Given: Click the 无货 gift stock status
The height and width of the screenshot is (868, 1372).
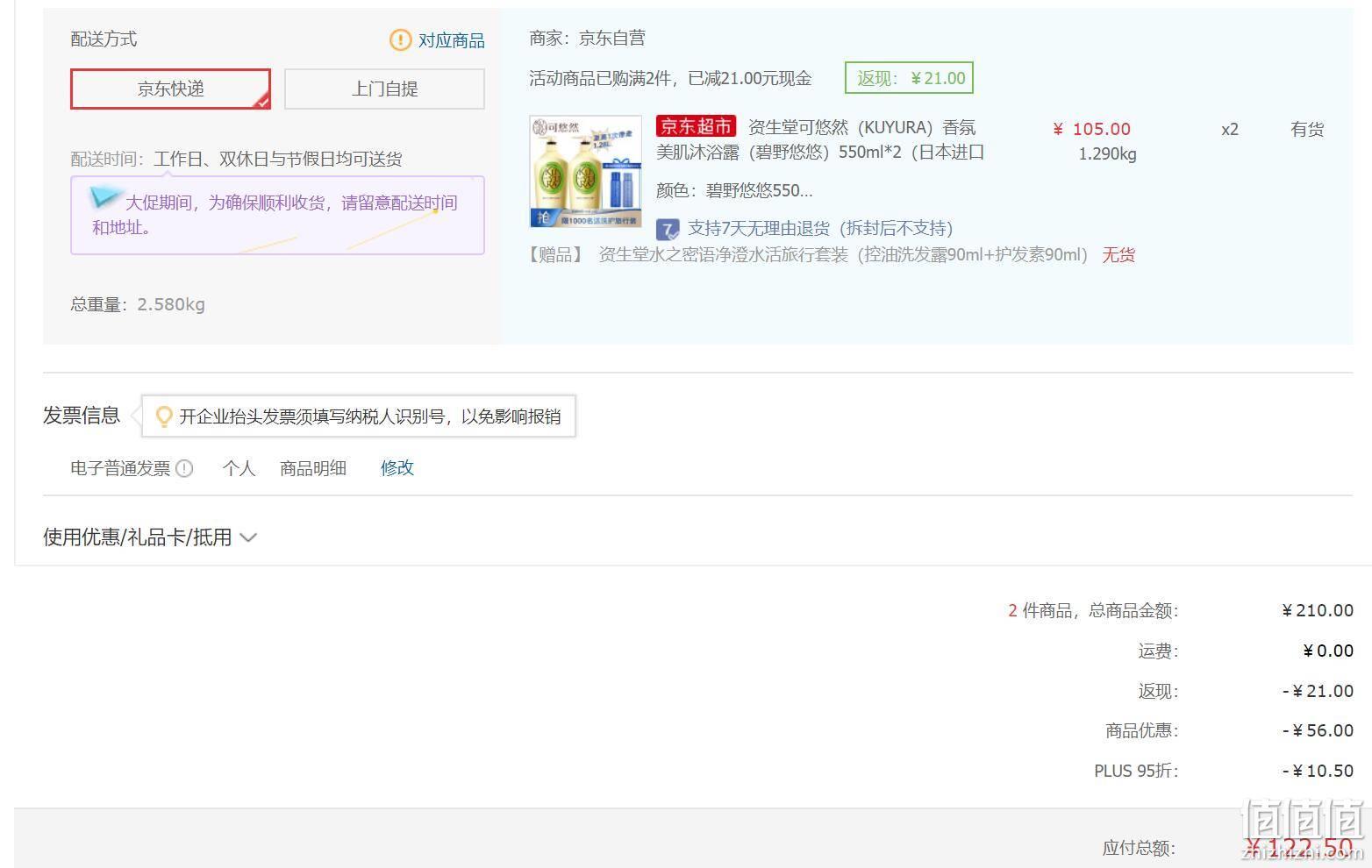Looking at the screenshot, I should click(1118, 255).
